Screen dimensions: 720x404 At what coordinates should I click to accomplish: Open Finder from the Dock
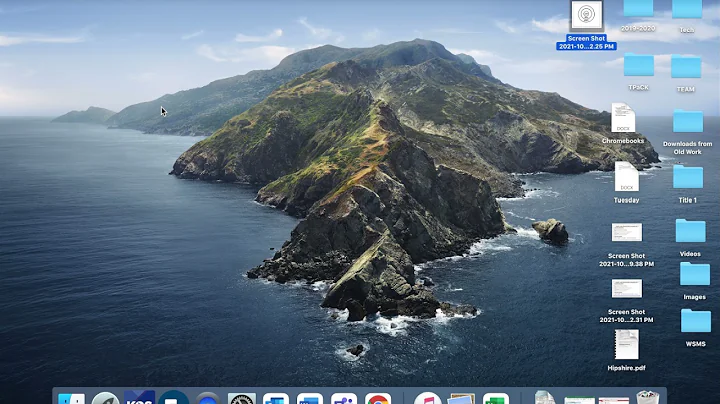(x=71, y=398)
